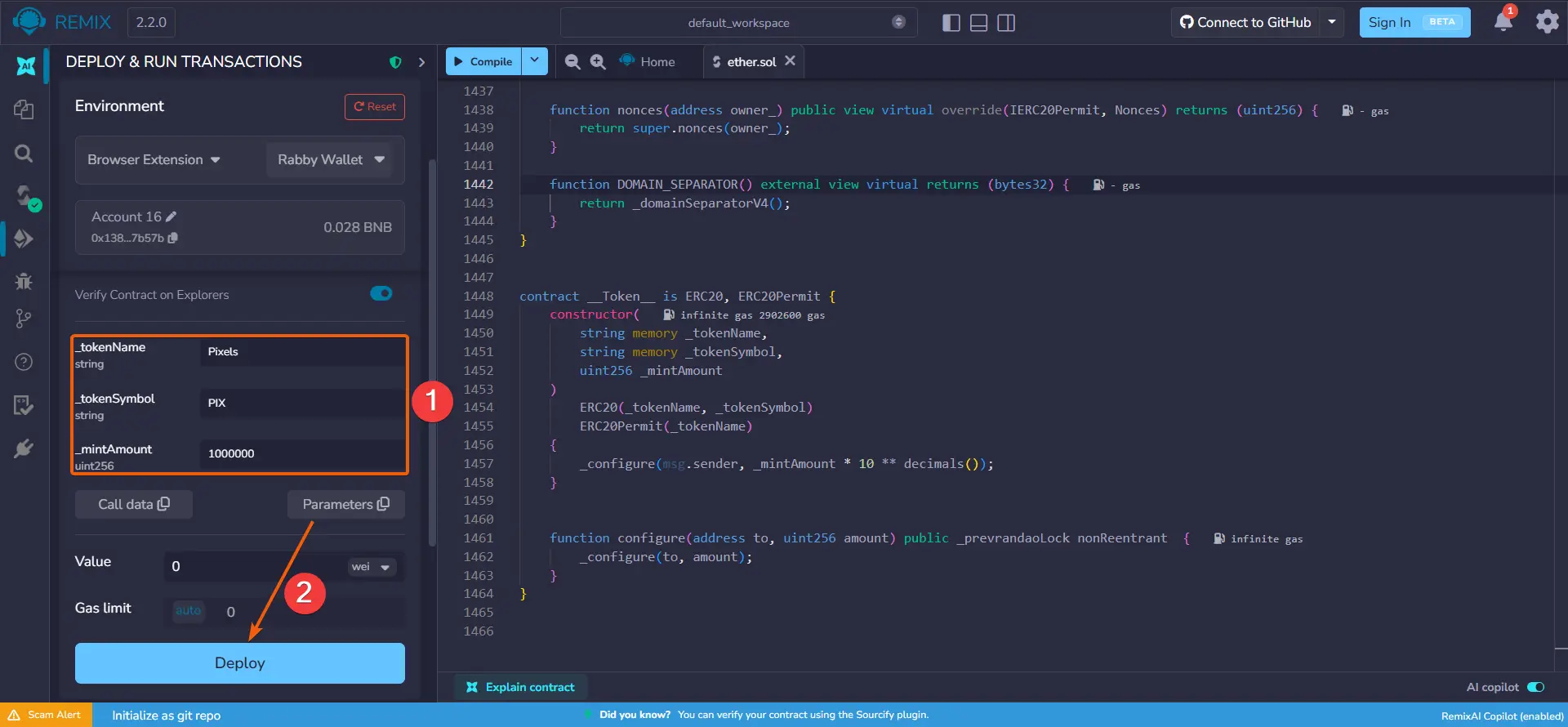Expand the Connect to GitHub dropdown arrow
1568x727 pixels.
(1332, 22)
